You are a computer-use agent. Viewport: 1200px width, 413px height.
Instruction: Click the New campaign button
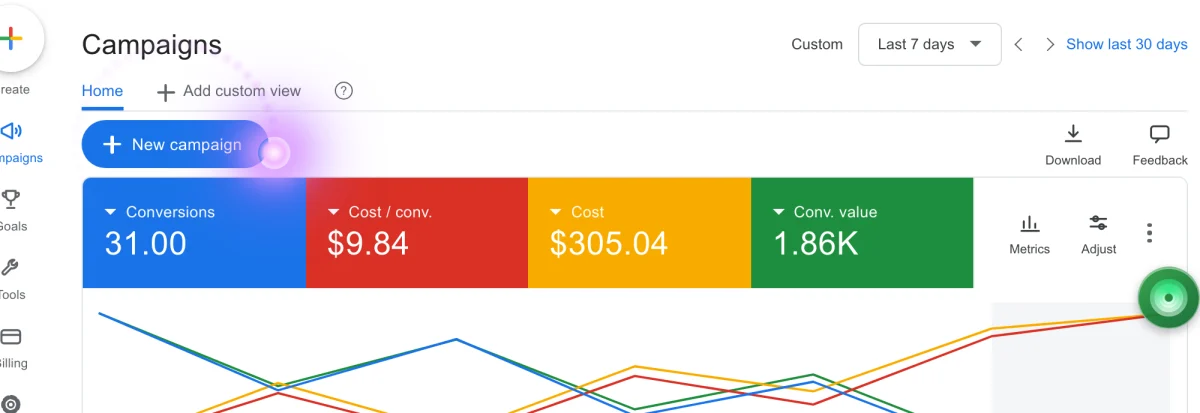(x=175, y=145)
